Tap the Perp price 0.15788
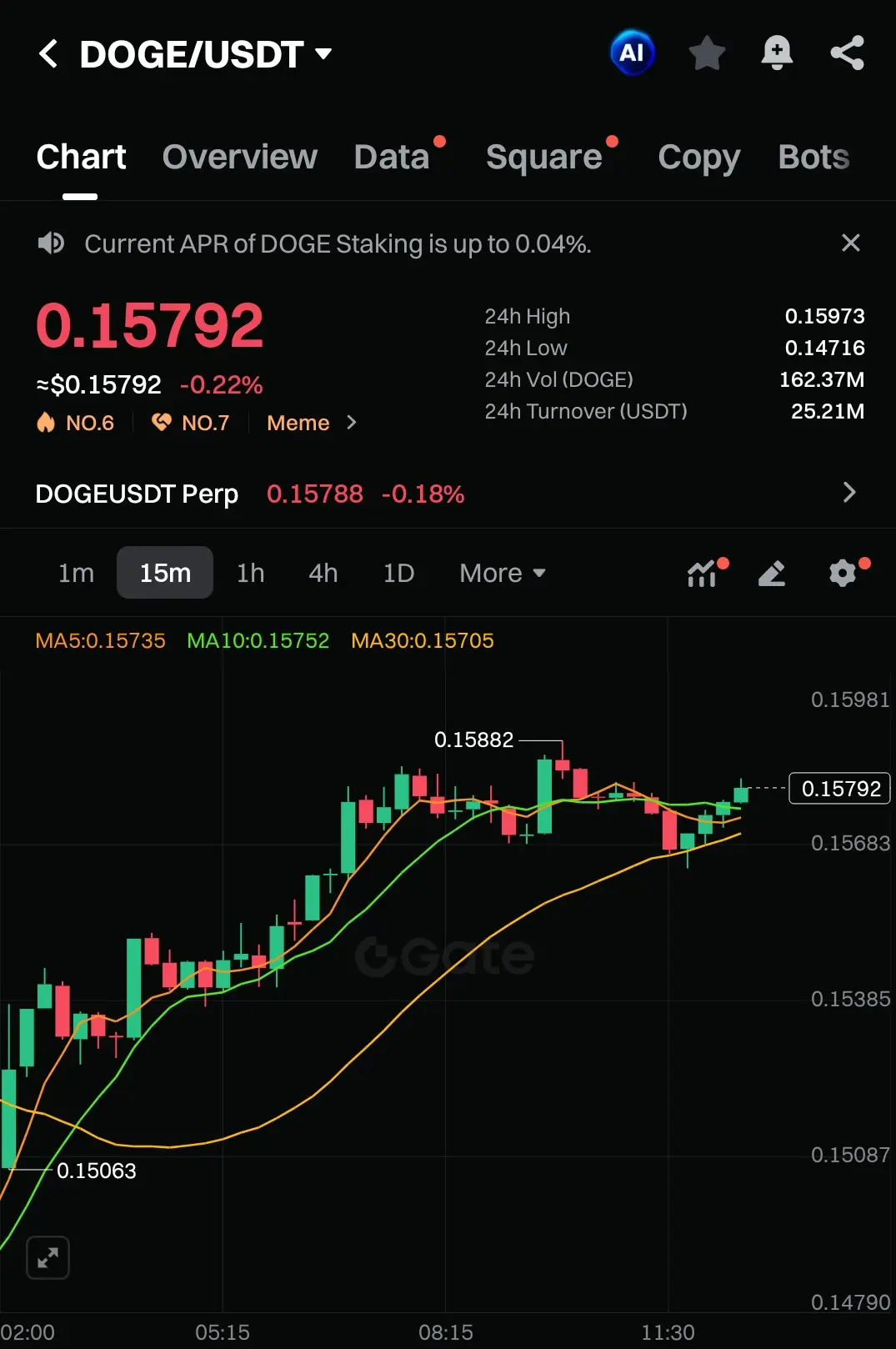This screenshot has height=1349, width=896. 315,494
